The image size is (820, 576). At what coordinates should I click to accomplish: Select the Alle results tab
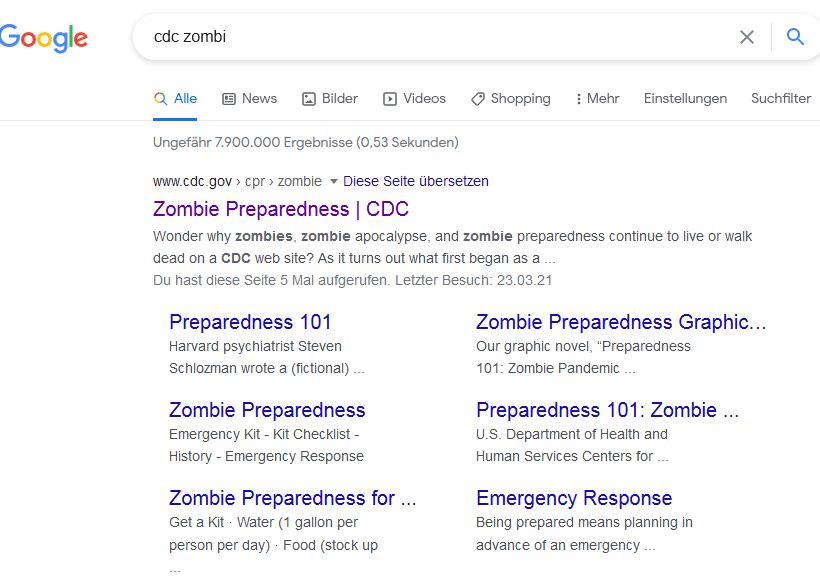(x=176, y=98)
